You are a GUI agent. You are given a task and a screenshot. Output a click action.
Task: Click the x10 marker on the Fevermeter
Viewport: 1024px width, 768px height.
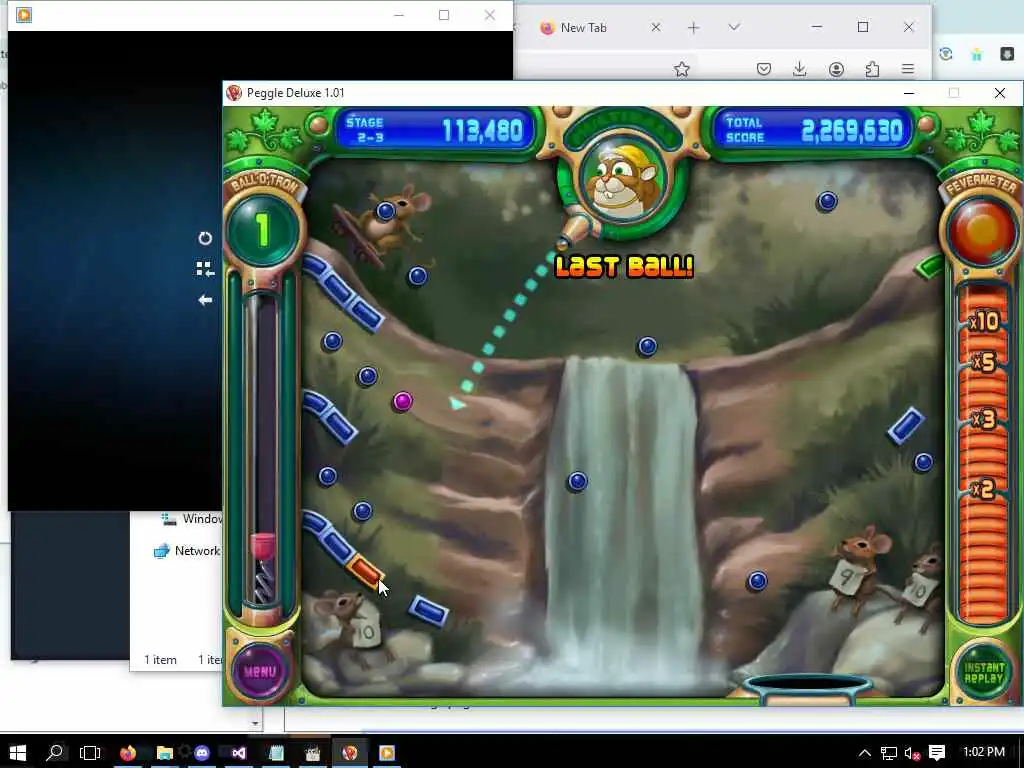[x=984, y=322]
